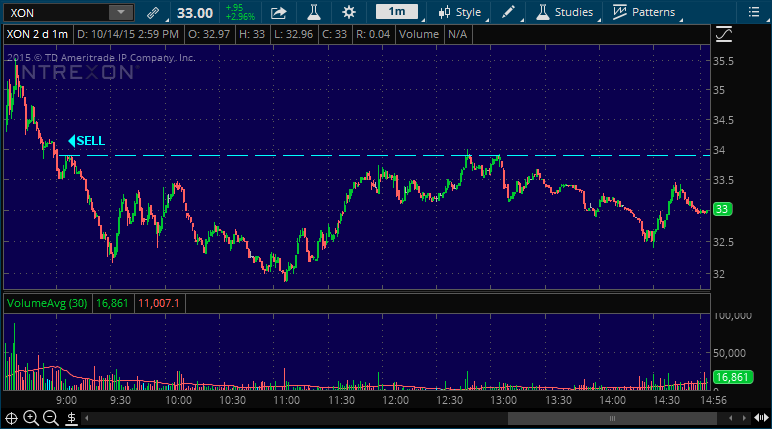Click the crosshair pan tool icon
Screen dimensions: 772x429
pyautogui.click(x=11, y=419)
